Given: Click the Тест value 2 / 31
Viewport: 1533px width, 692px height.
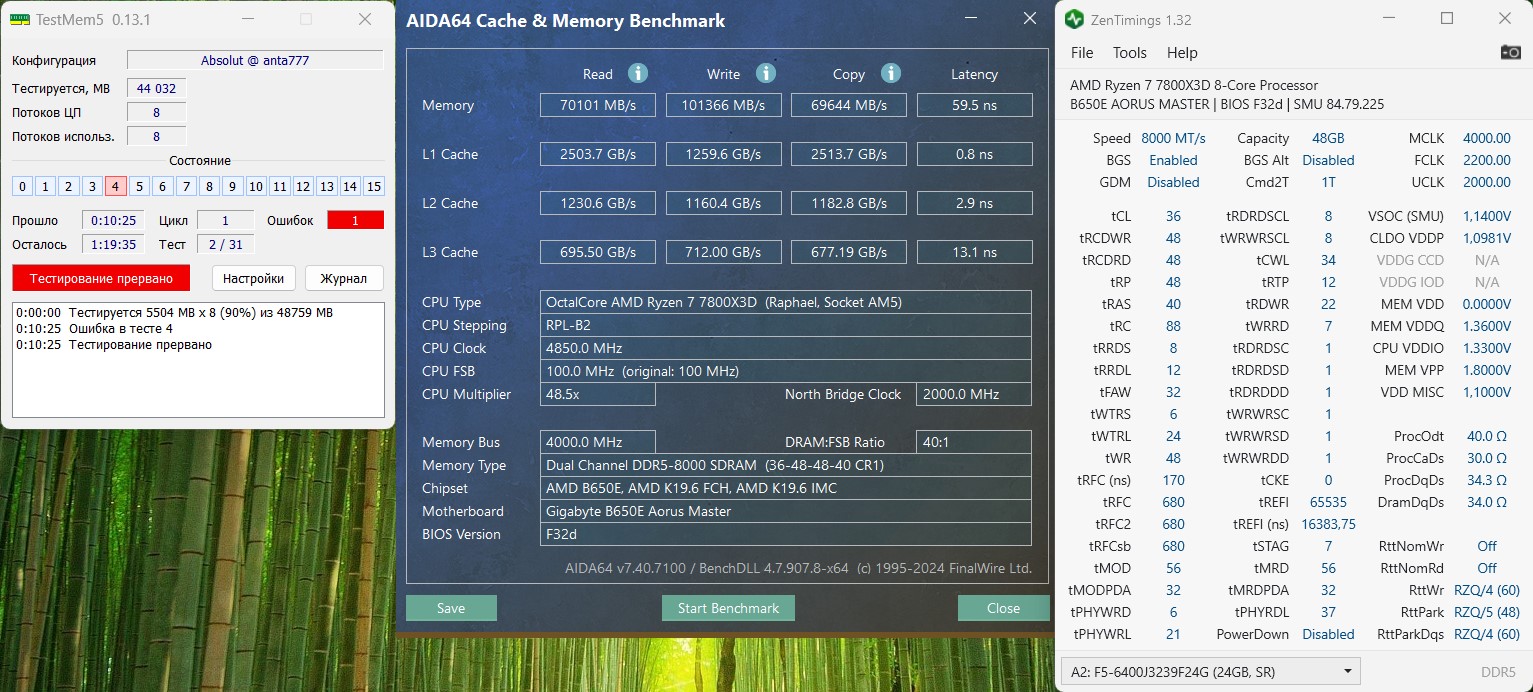Looking at the screenshot, I should pos(225,244).
